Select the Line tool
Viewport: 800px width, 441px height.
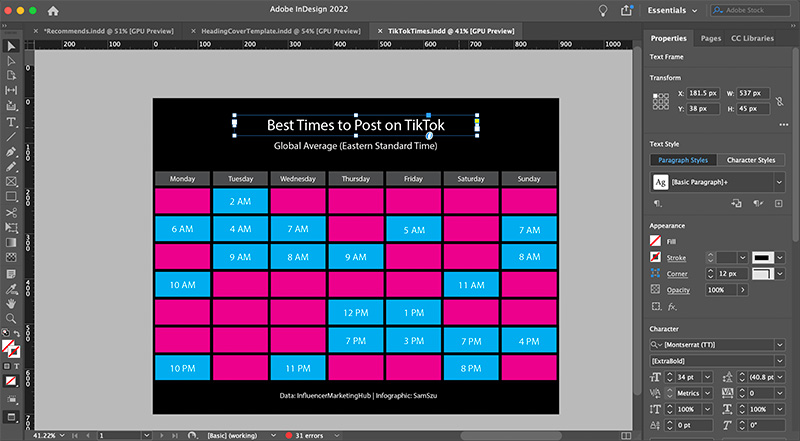click(11, 136)
